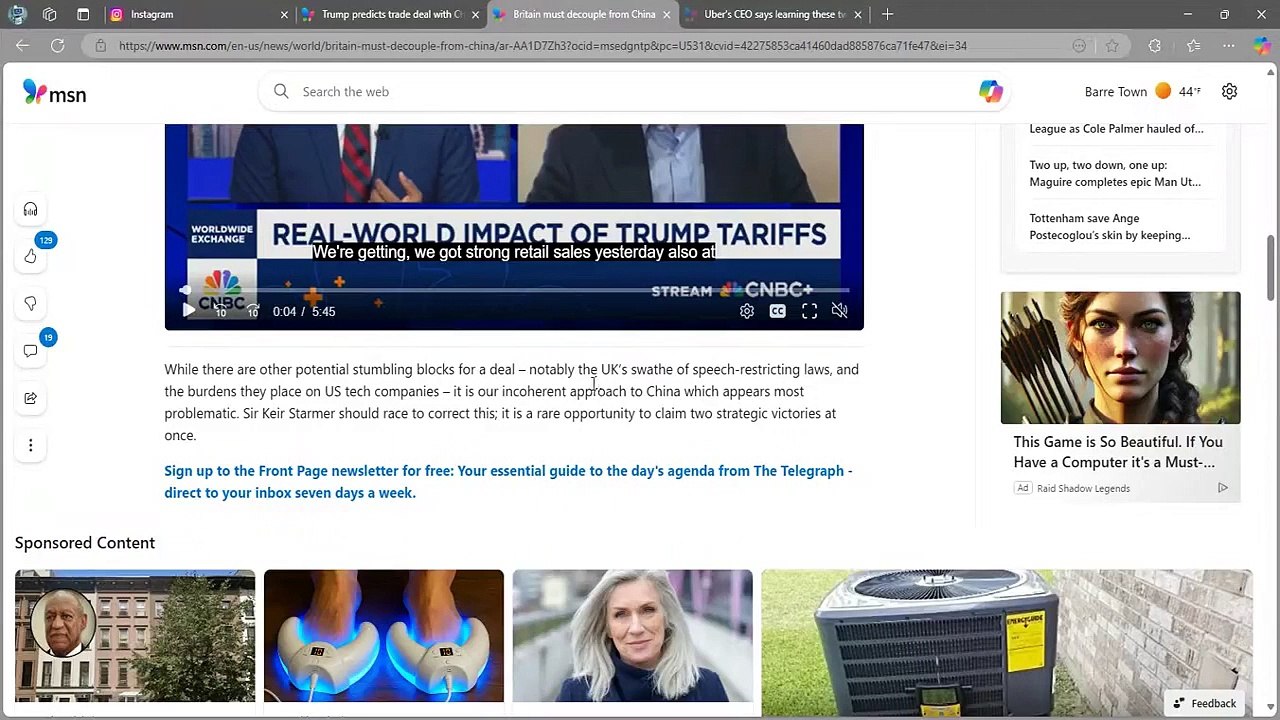Enter fullscreen video mode
The height and width of the screenshot is (720, 1280).
pyautogui.click(x=809, y=311)
